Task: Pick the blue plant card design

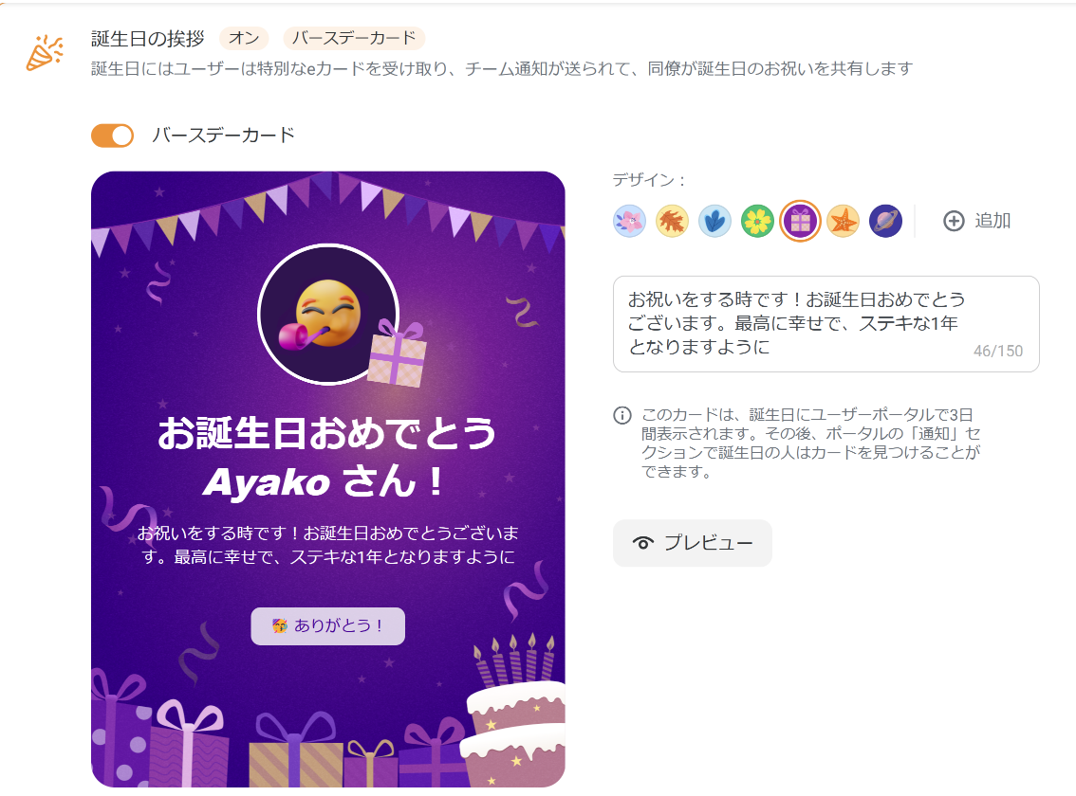Action: pos(714,221)
